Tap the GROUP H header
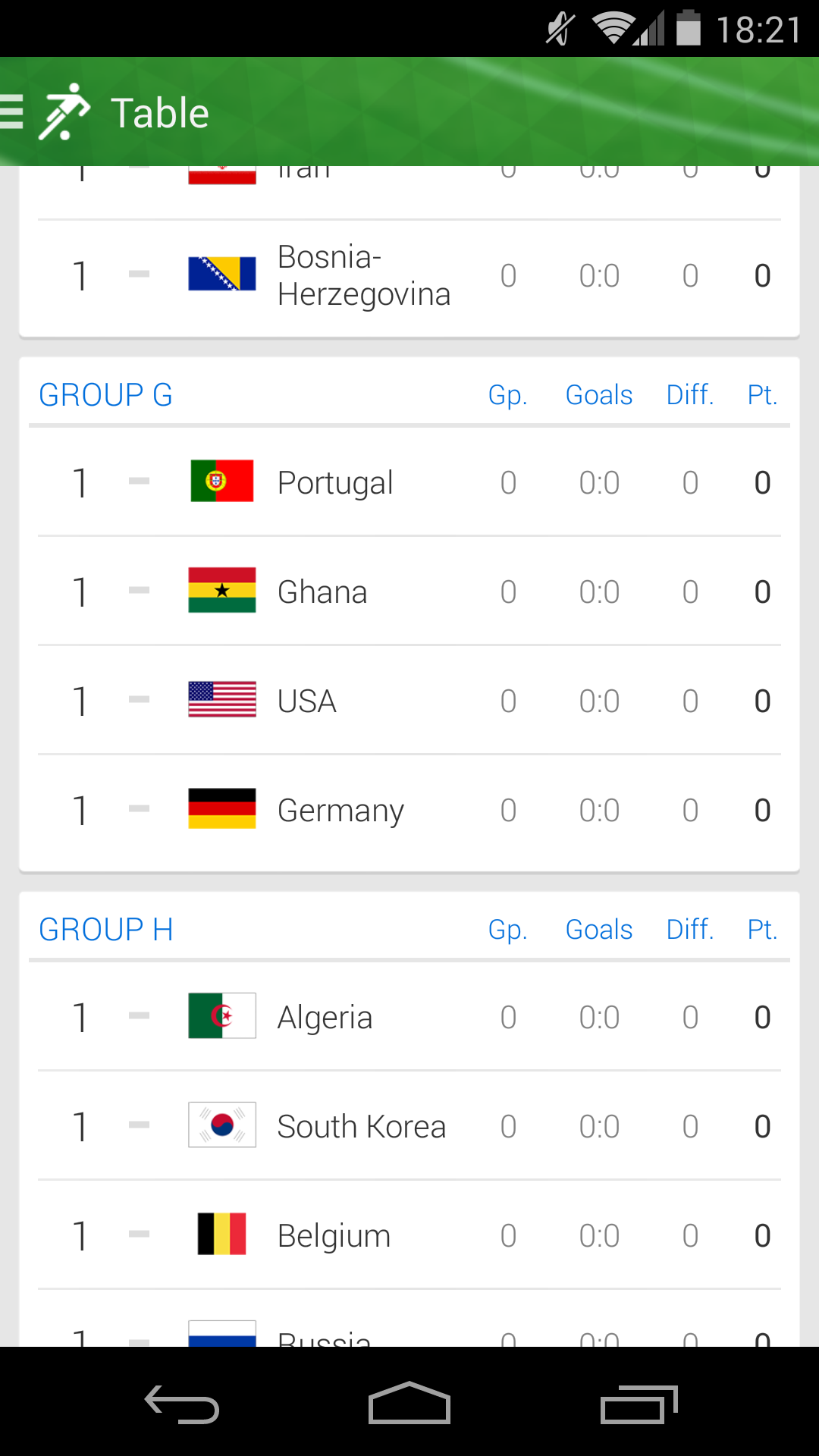 point(106,930)
